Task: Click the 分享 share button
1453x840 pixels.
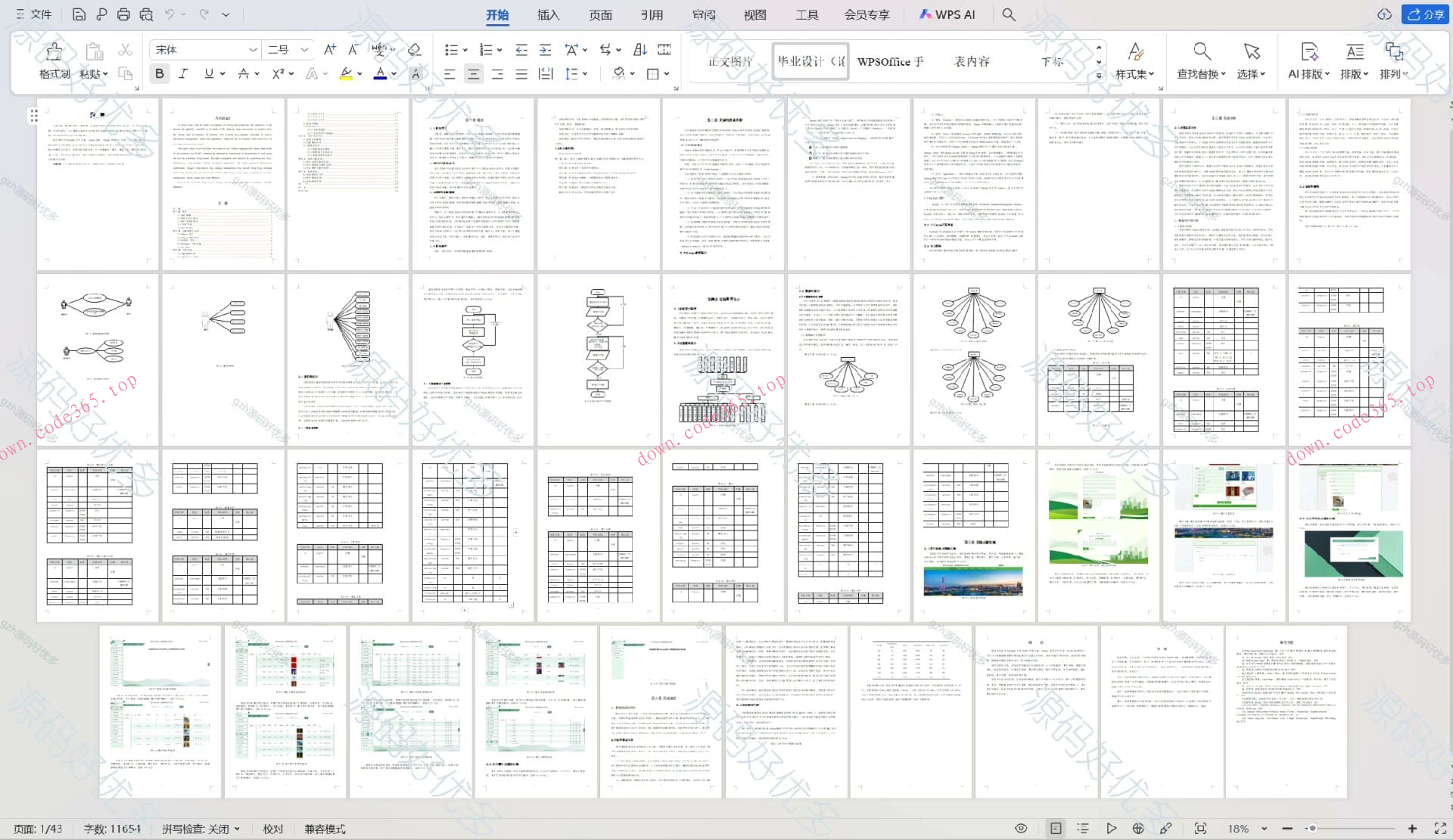Action: click(1426, 14)
